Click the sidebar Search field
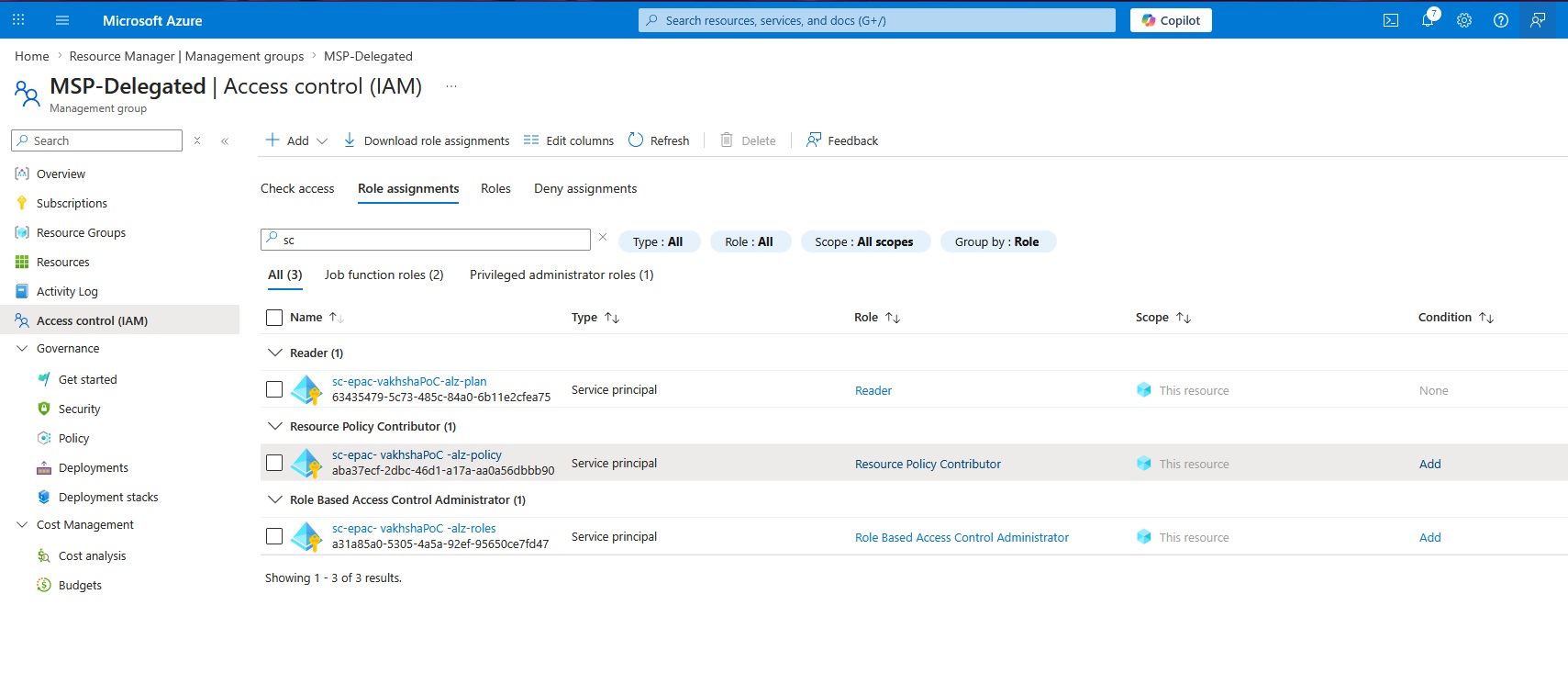The height and width of the screenshot is (695, 1568). 96,140
